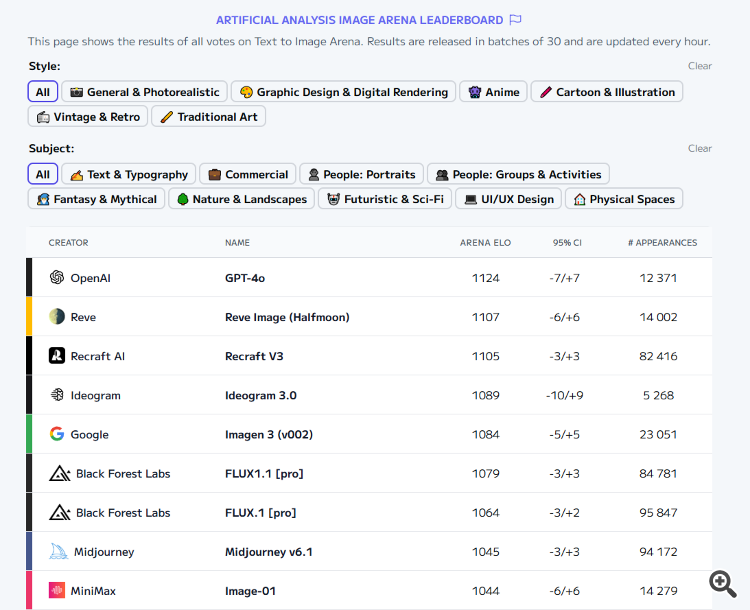Click the Recraft AI creator name
750x610 pixels.
pyautogui.click(x=98, y=356)
